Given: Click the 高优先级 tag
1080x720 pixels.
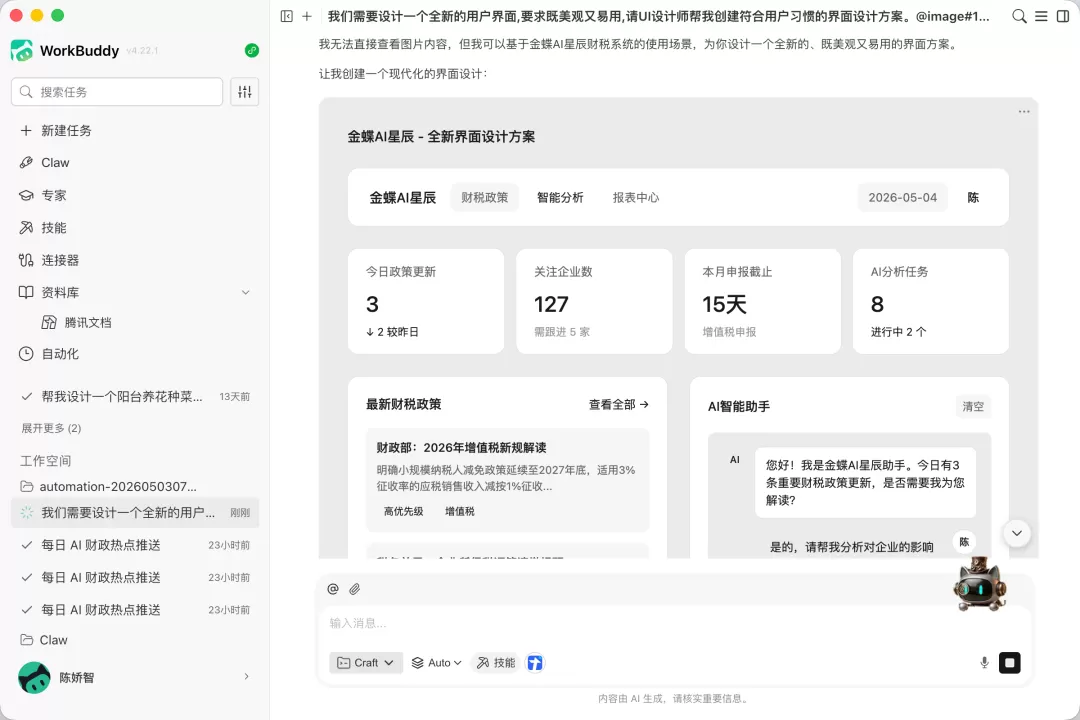Looking at the screenshot, I should click(x=404, y=511).
